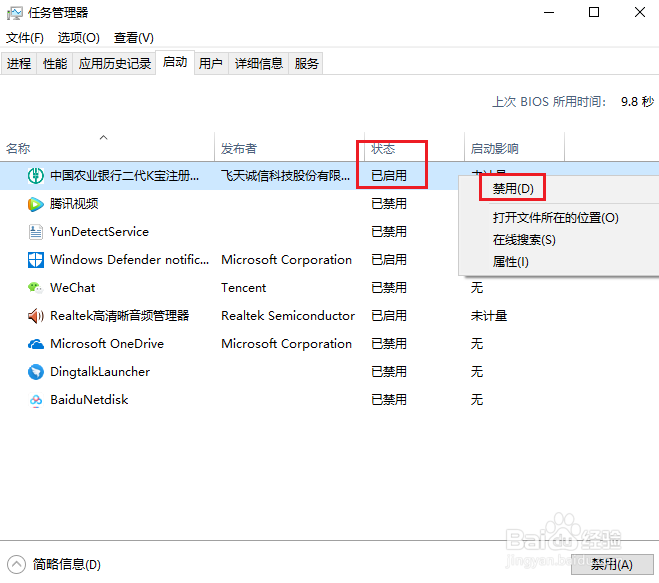Collapse to 简略信息 using the arrow icon

tap(16, 565)
